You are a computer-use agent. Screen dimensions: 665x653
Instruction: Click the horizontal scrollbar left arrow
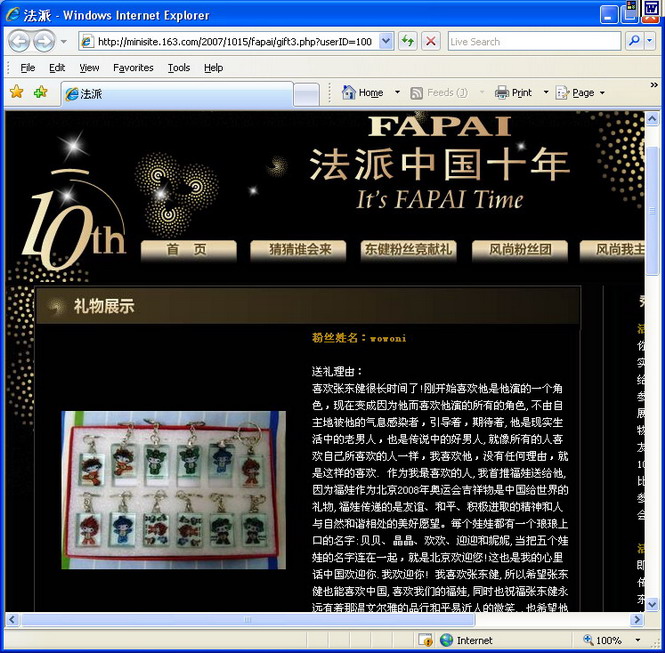click(x=12, y=620)
